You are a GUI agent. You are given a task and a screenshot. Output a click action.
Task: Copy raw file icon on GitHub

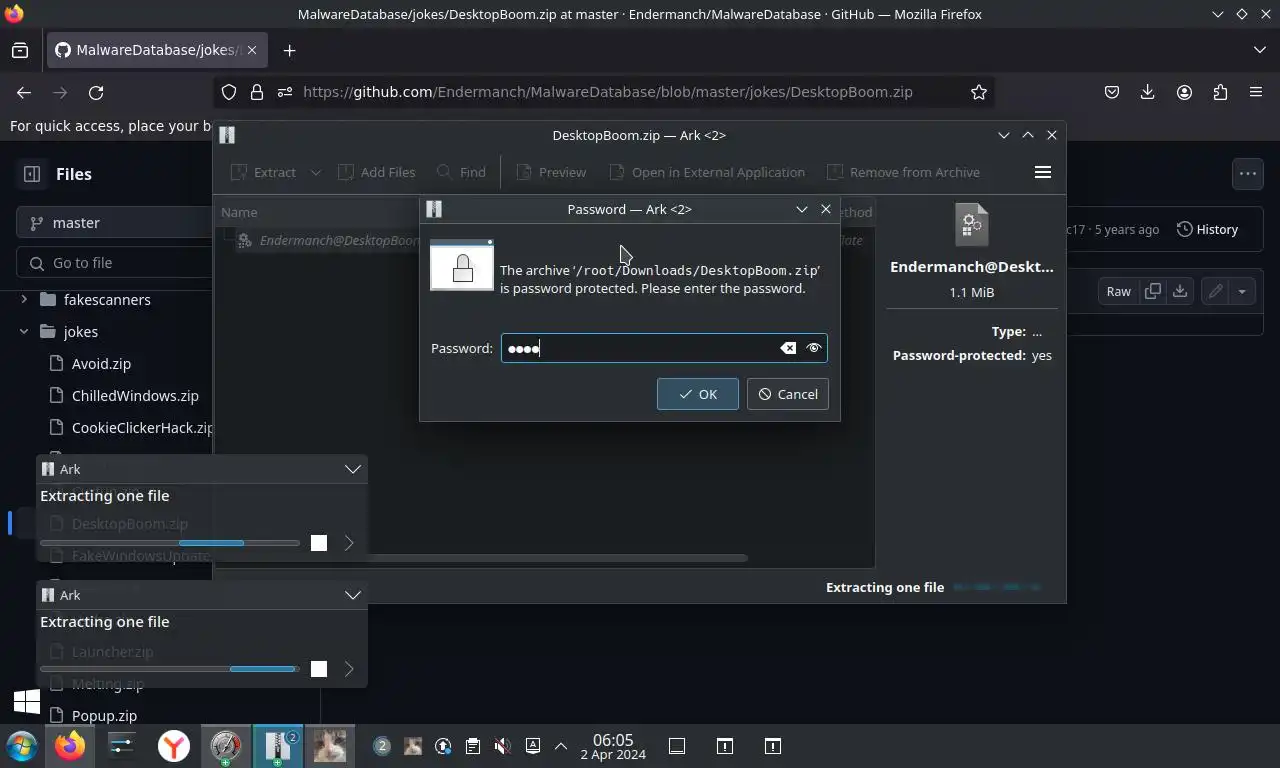coord(1153,292)
